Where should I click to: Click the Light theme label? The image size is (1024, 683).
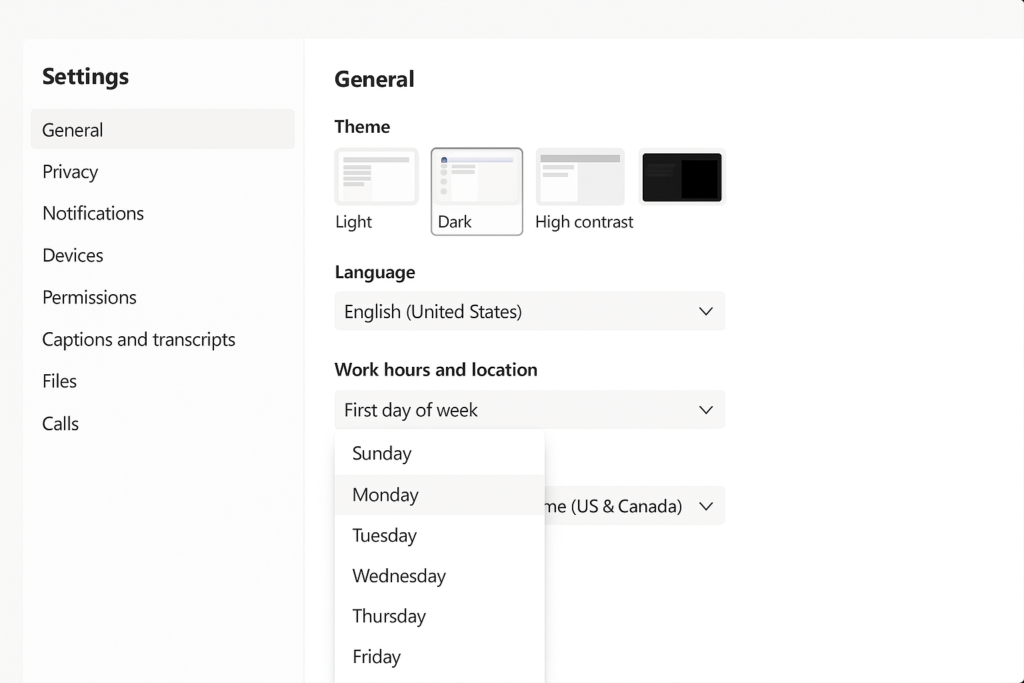[x=353, y=222]
